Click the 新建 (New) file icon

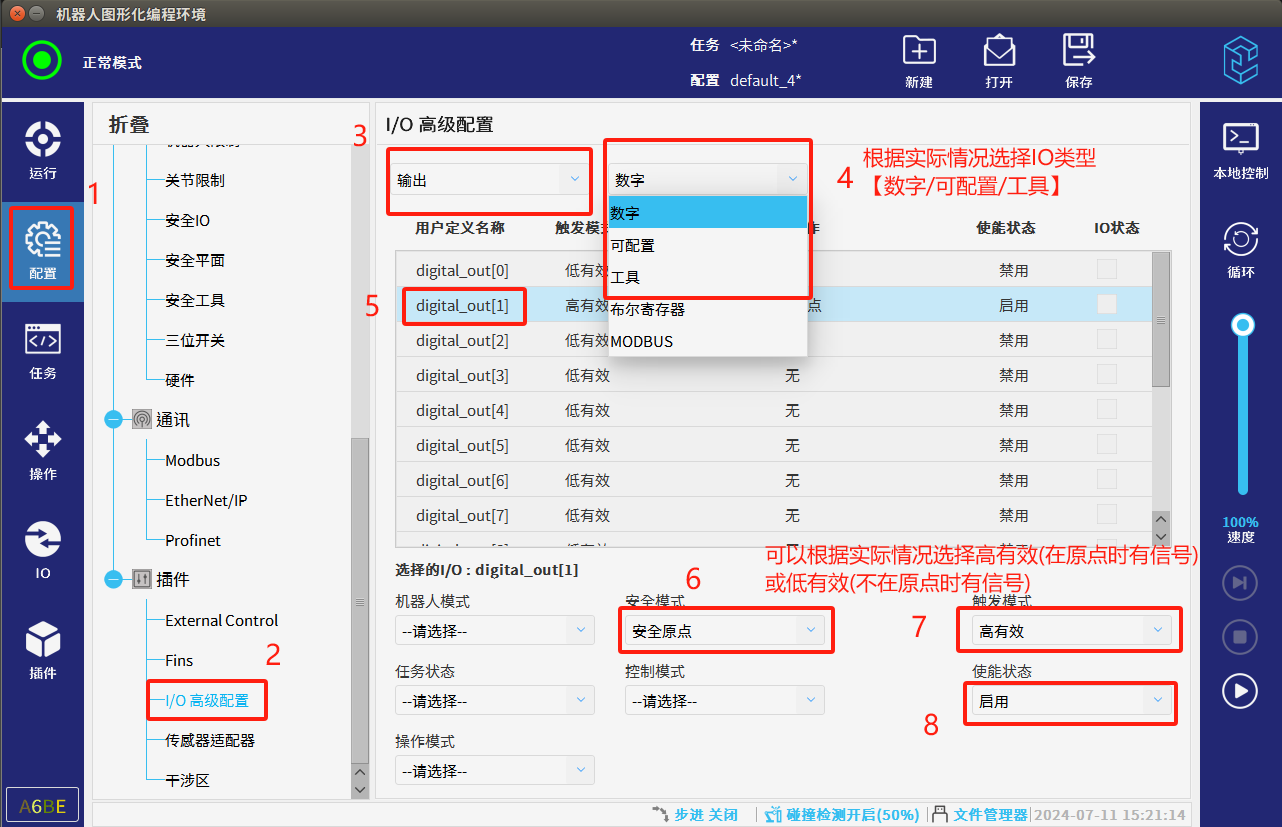[919, 60]
